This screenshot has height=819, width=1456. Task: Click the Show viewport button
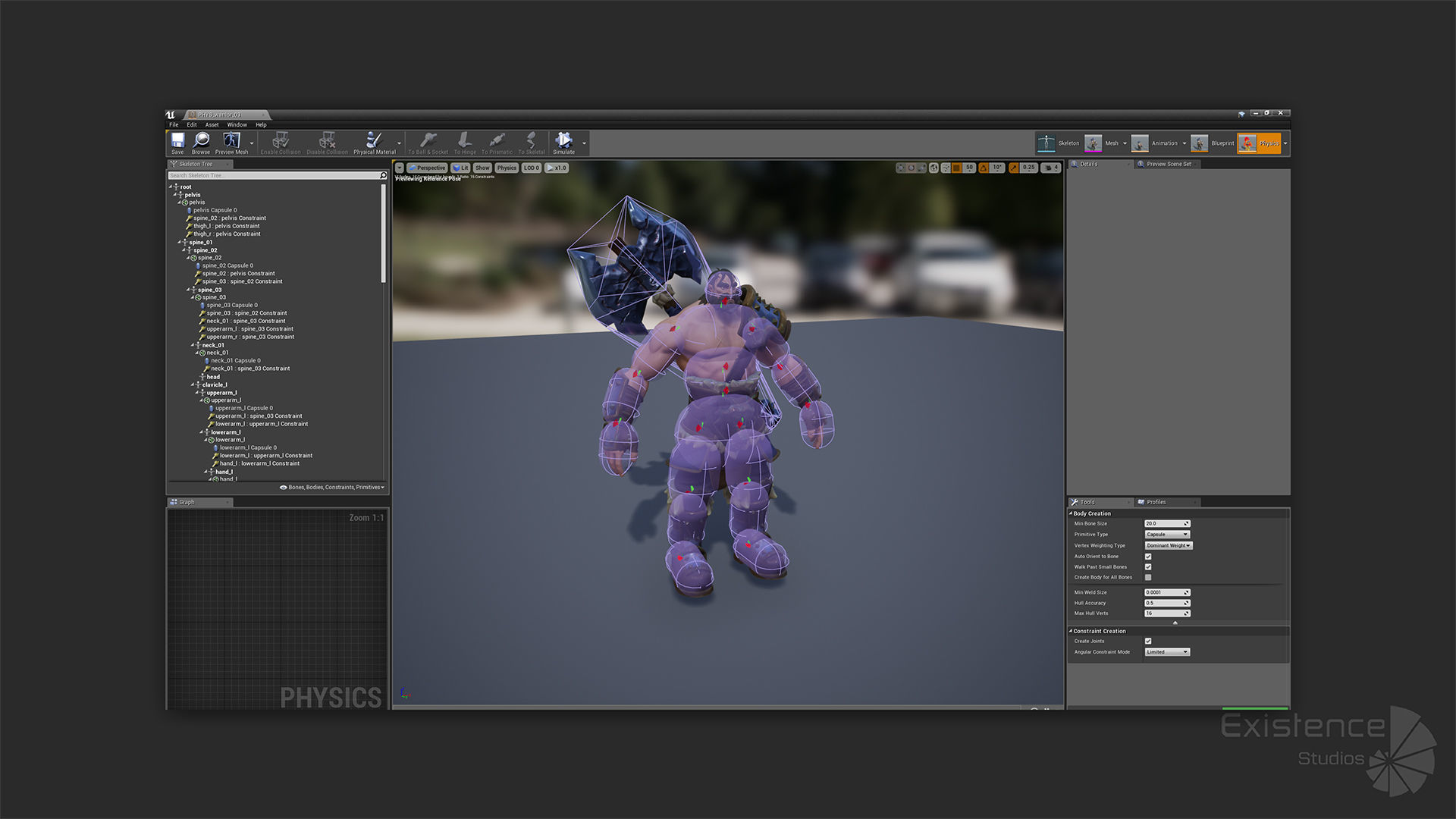tap(482, 168)
